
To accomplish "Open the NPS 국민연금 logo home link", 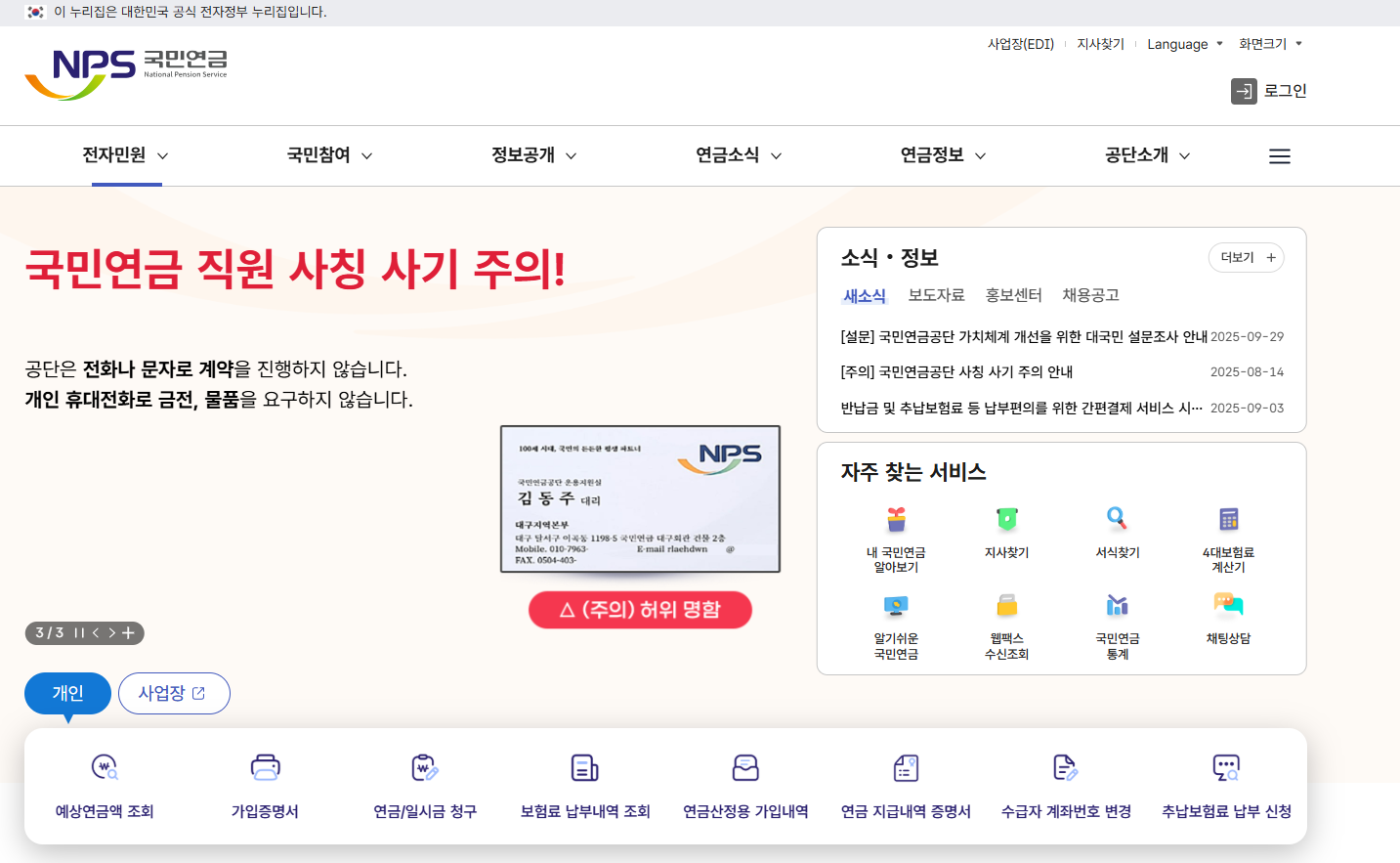I will 126,74.
